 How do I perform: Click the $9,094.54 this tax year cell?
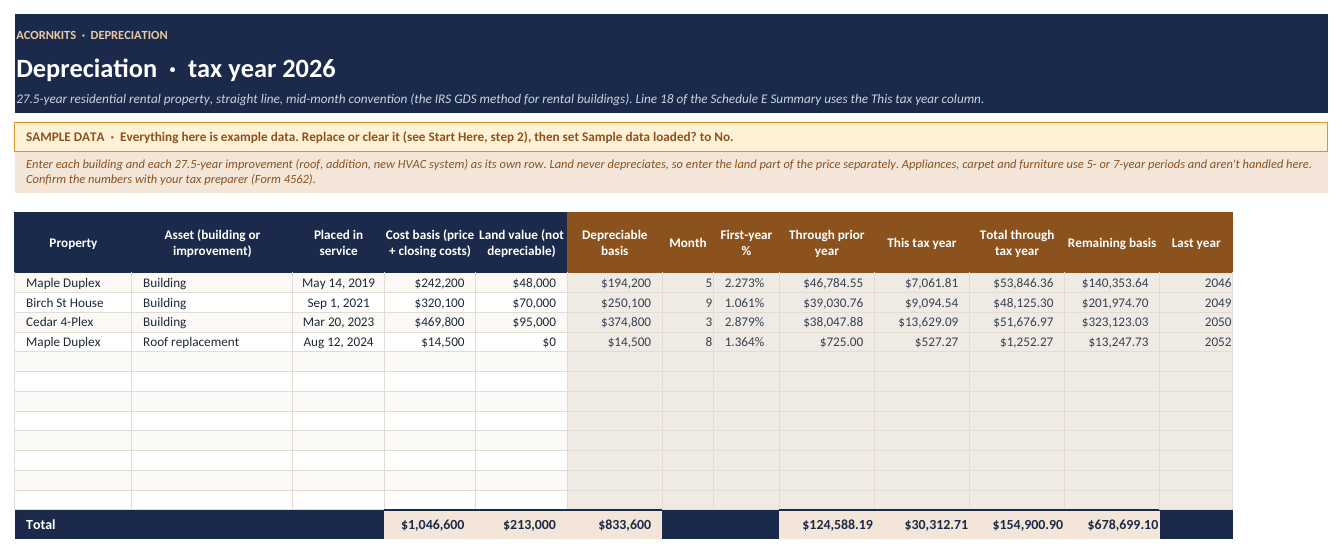click(x=921, y=303)
